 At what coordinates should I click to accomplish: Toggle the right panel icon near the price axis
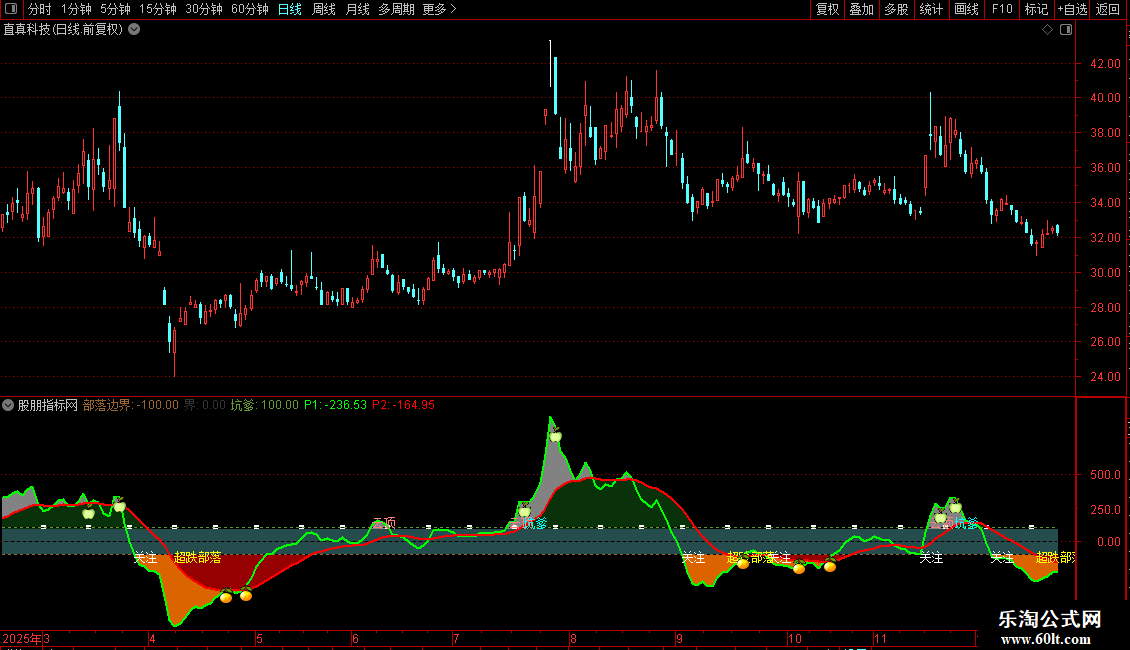tap(1066, 30)
